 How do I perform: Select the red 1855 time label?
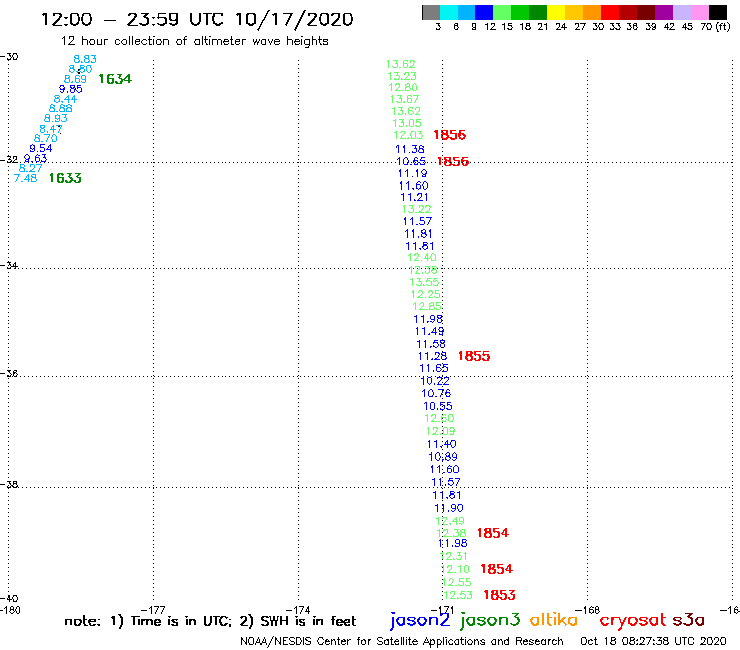[x=474, y=356]
